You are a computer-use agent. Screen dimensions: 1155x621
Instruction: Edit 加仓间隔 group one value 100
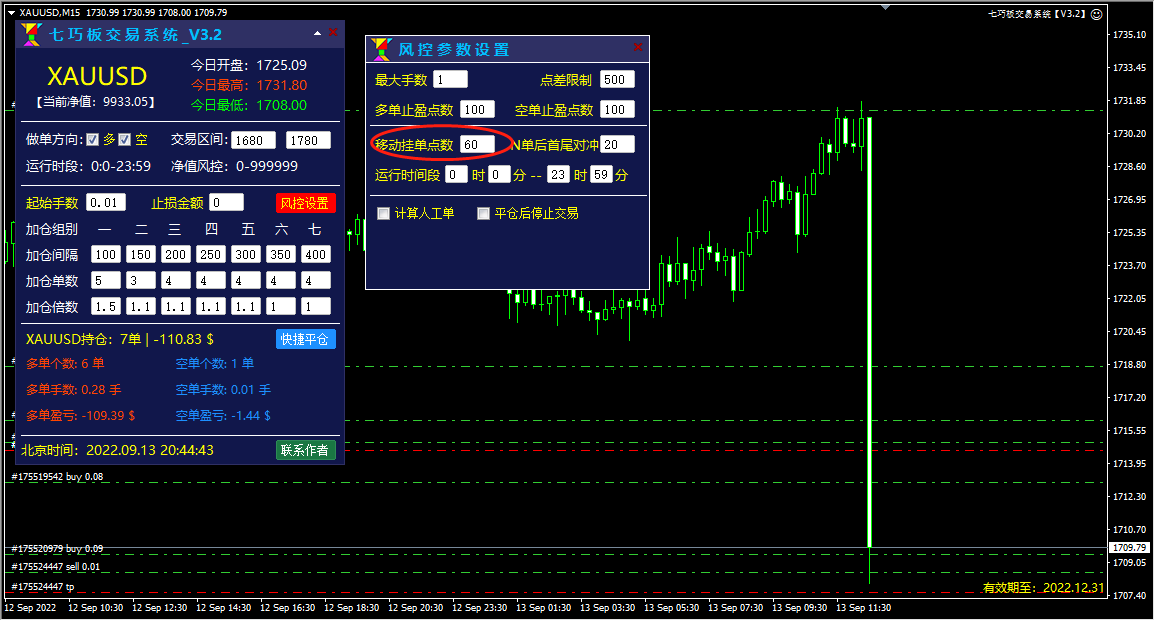click(x=106, y=255)
